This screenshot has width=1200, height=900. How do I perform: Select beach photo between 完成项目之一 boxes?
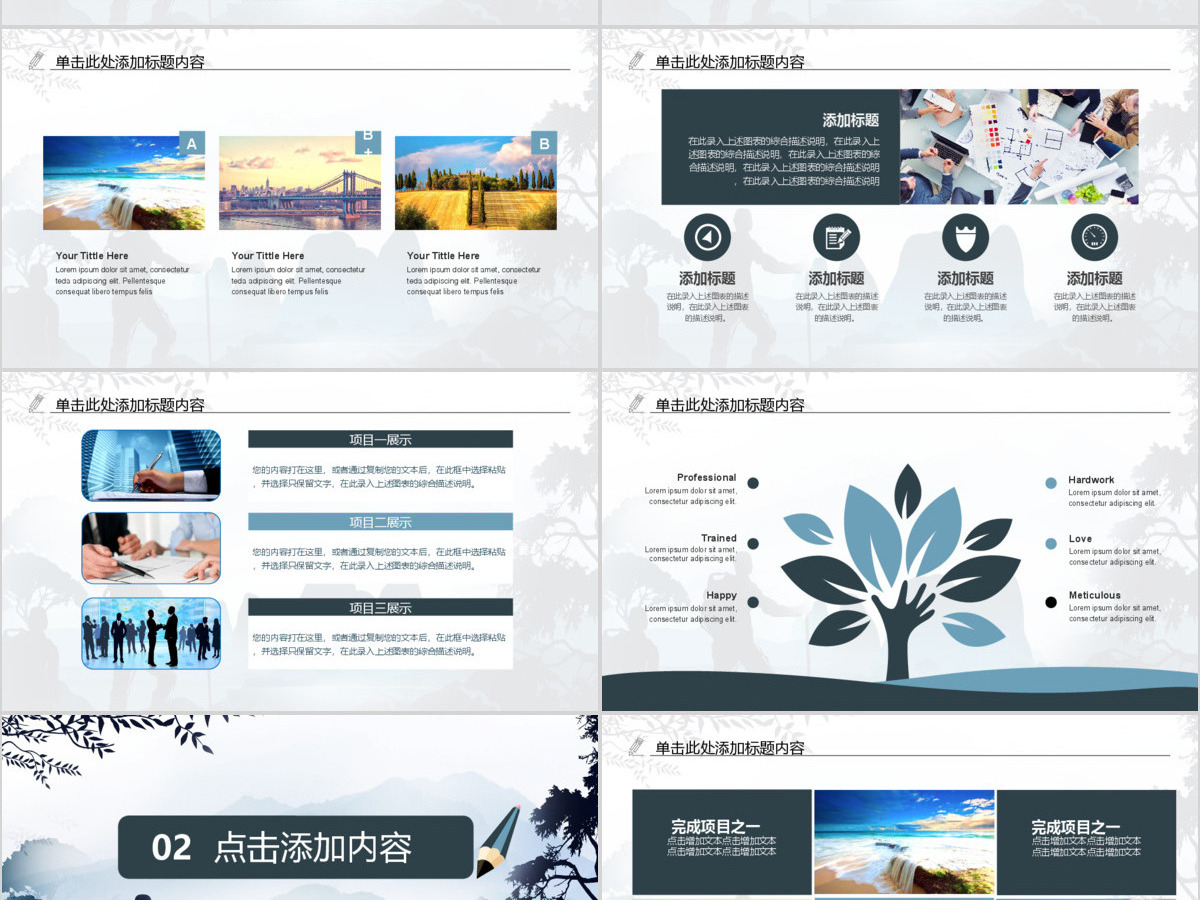[x=904, y=842]
